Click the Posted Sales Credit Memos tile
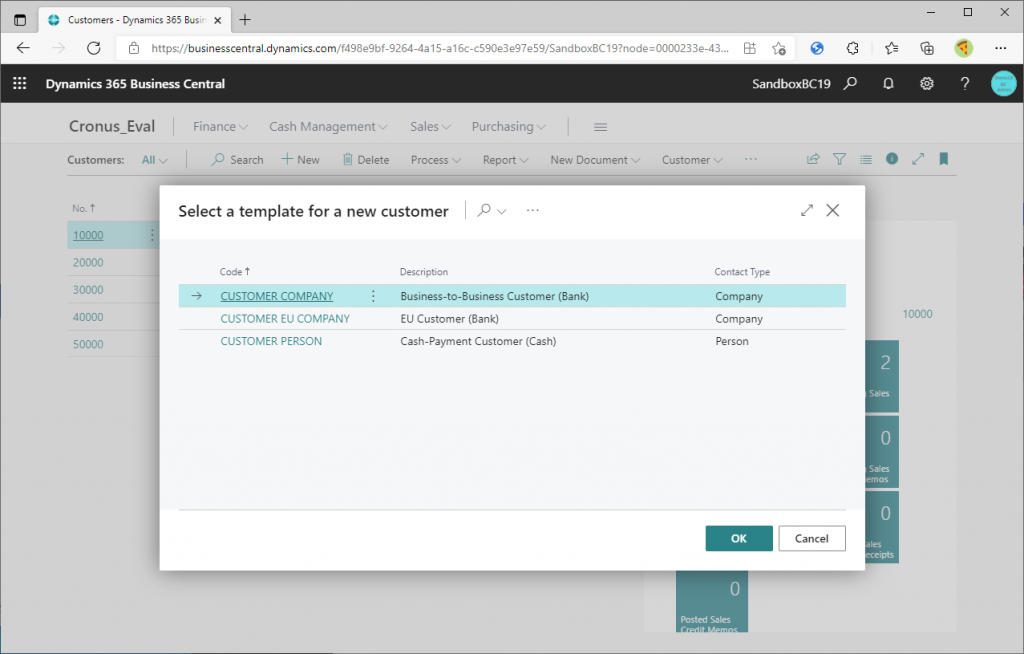The height and width of the screenshot is (654, 1024). (x=712, y=601)
